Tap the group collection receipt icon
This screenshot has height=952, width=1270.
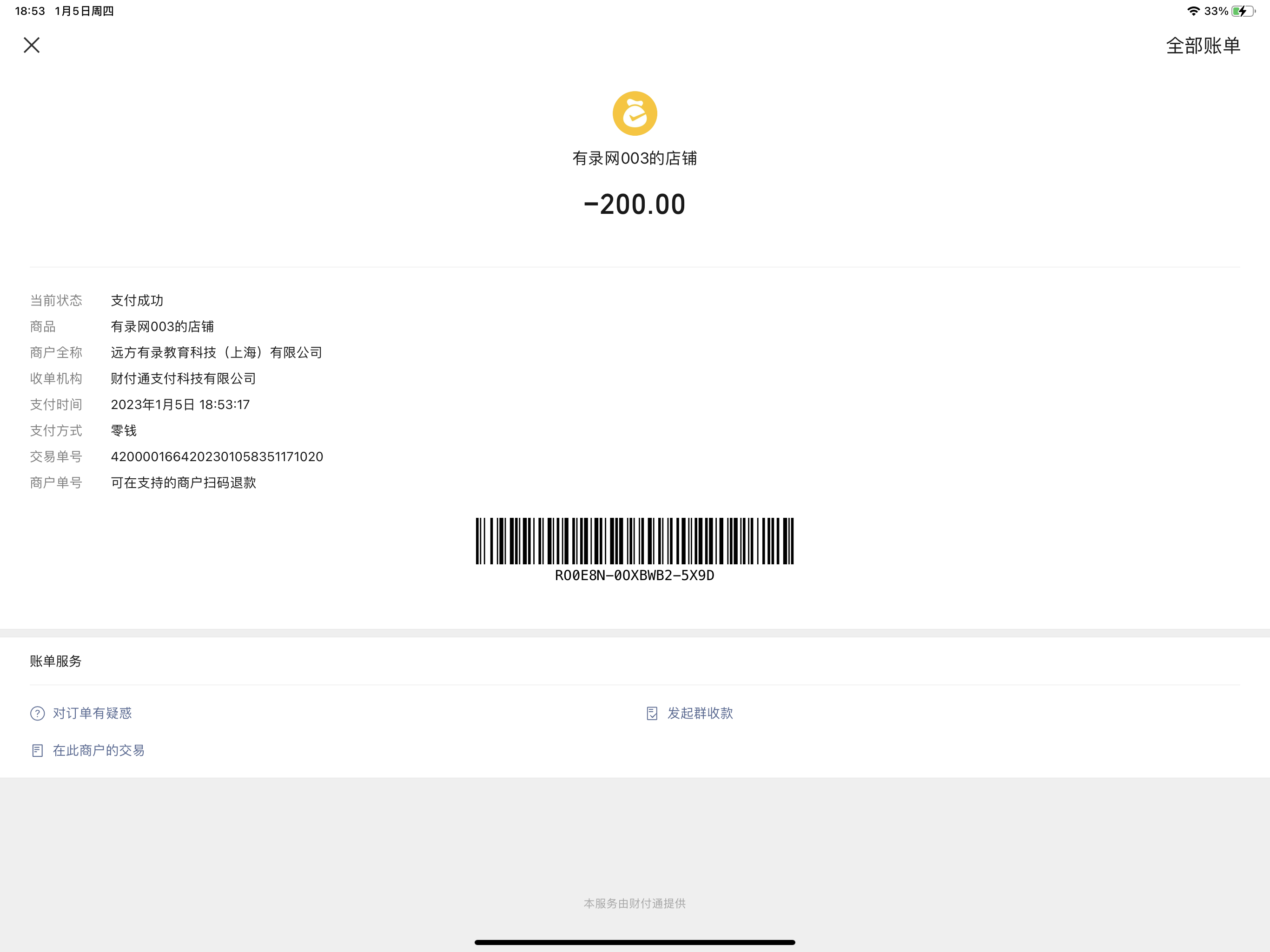(x=652, y=714)
